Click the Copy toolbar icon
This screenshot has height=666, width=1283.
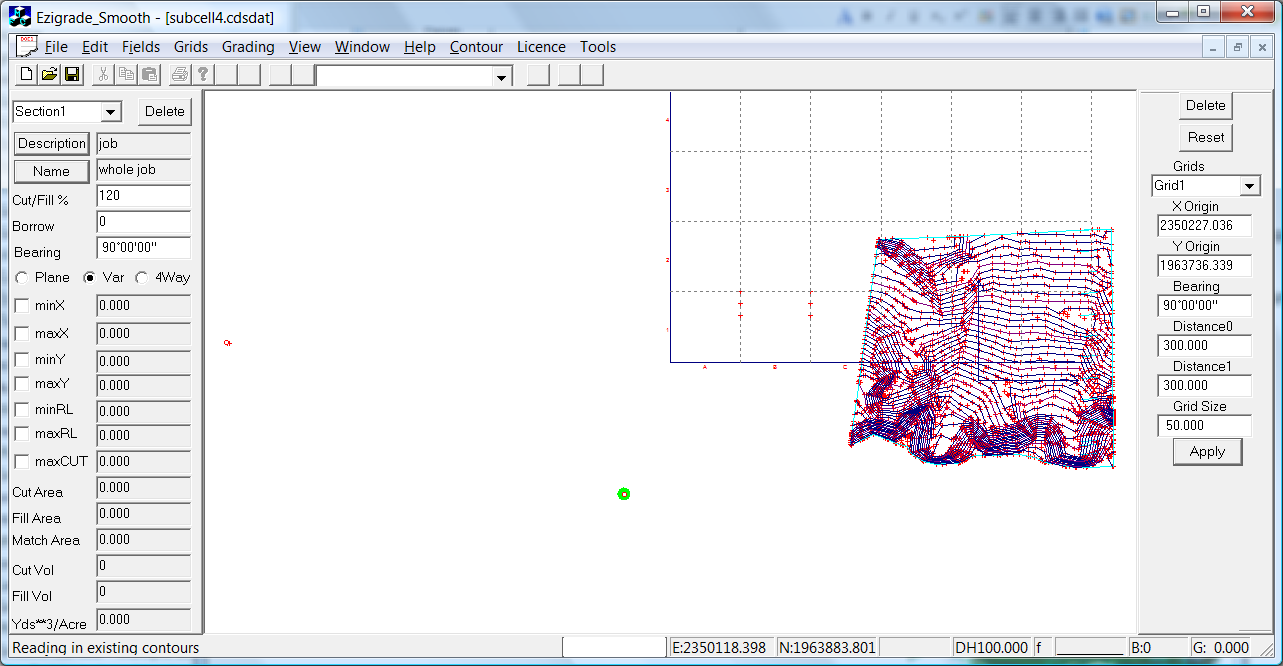pyautogui.click(x=126, y=75)
